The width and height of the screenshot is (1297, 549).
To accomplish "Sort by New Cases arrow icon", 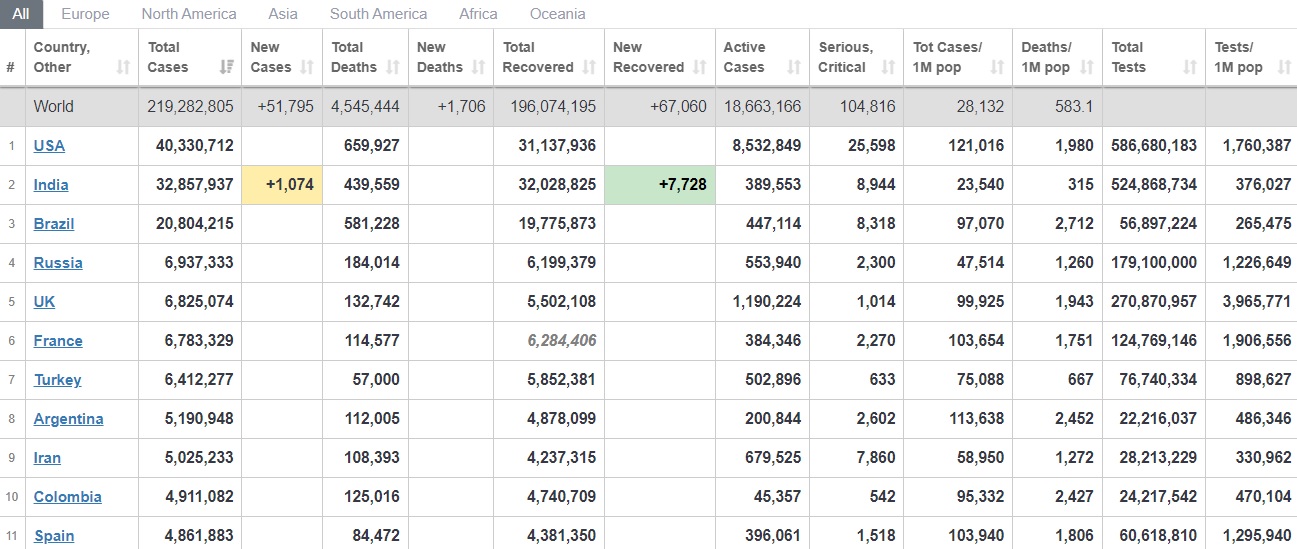I will 308,67.
